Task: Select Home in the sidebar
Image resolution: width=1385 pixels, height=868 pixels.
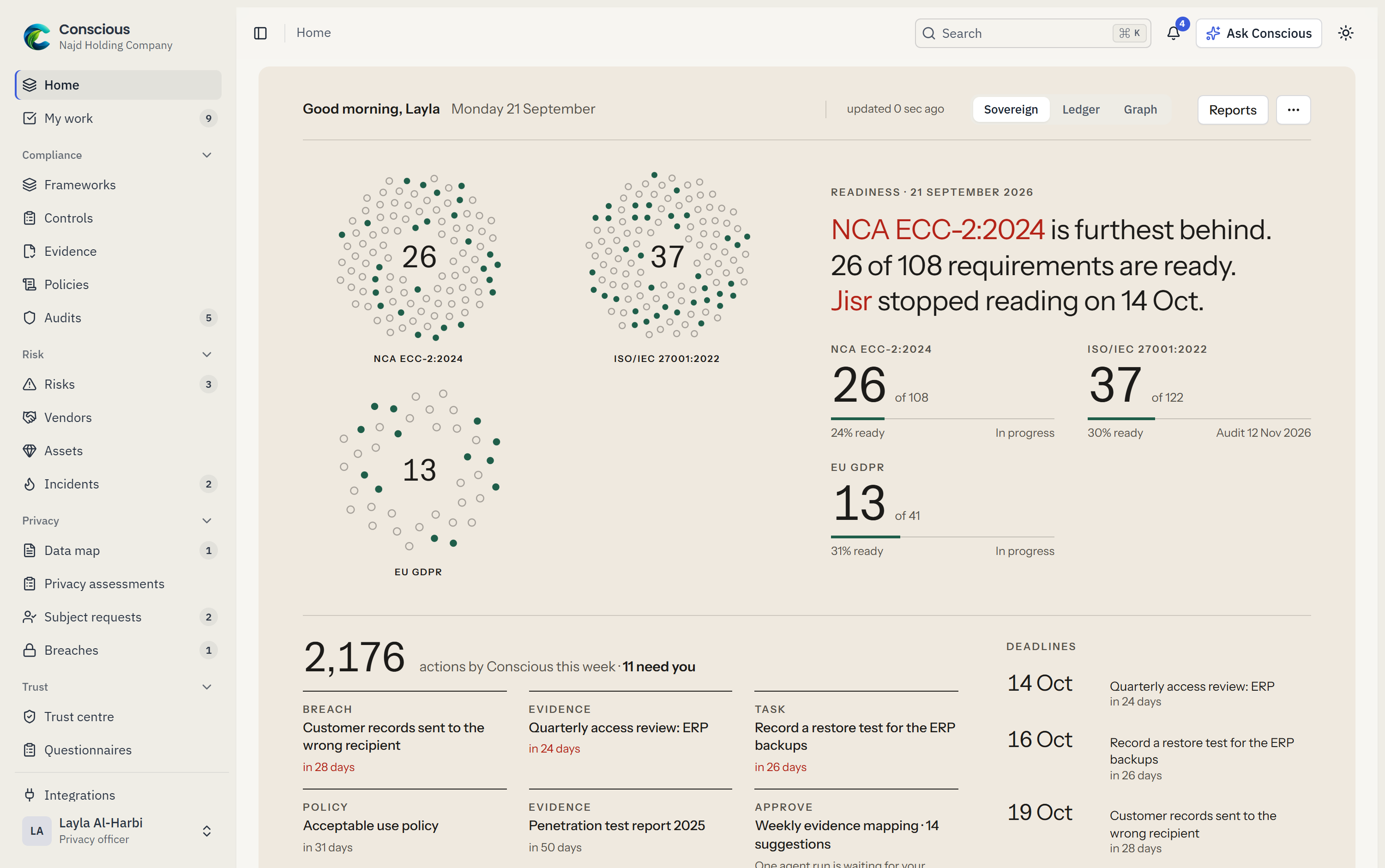Action: (x=118, y=85)
